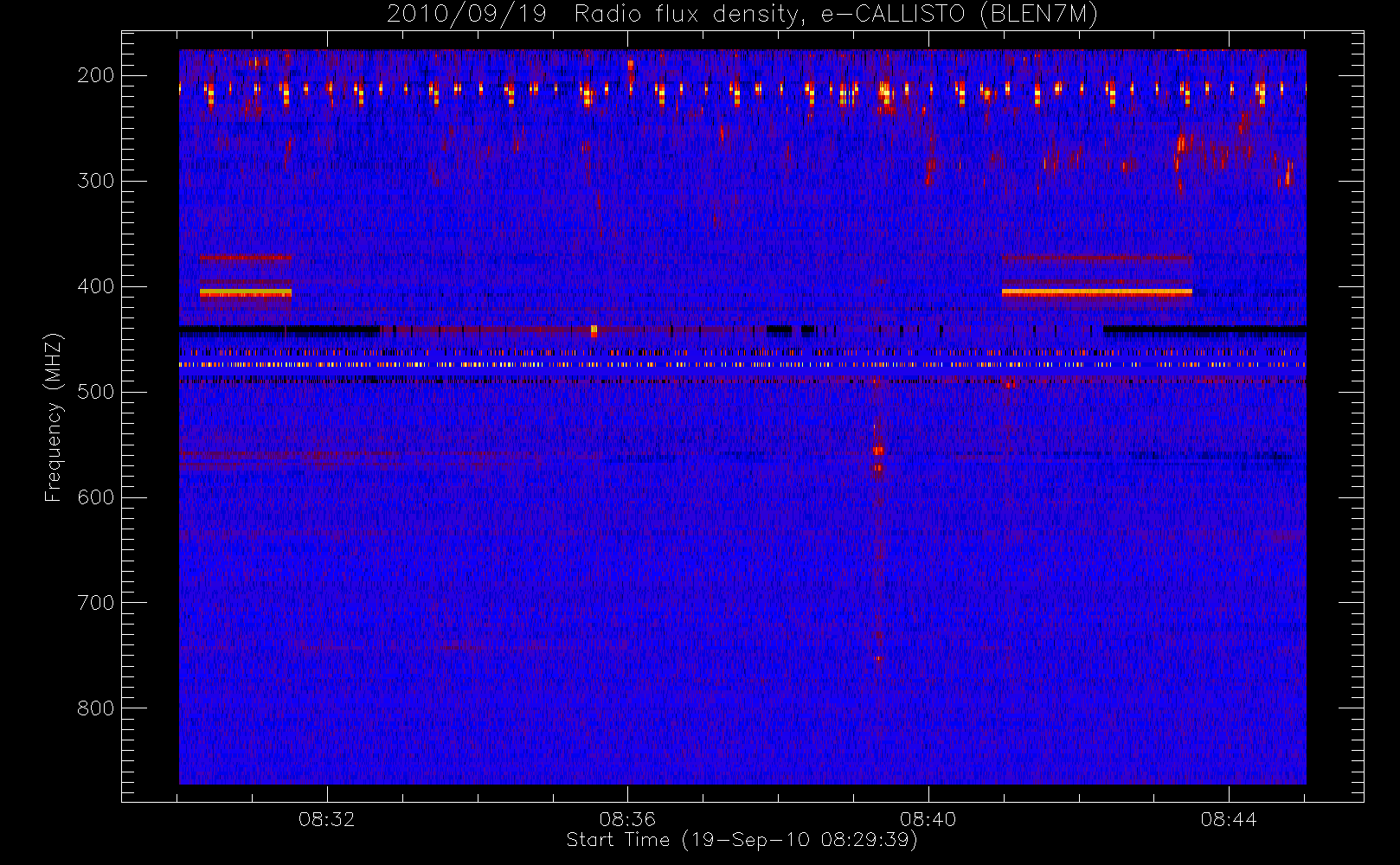
Task: Click the 08:44 time tick label
Action: click(1229, 819)
